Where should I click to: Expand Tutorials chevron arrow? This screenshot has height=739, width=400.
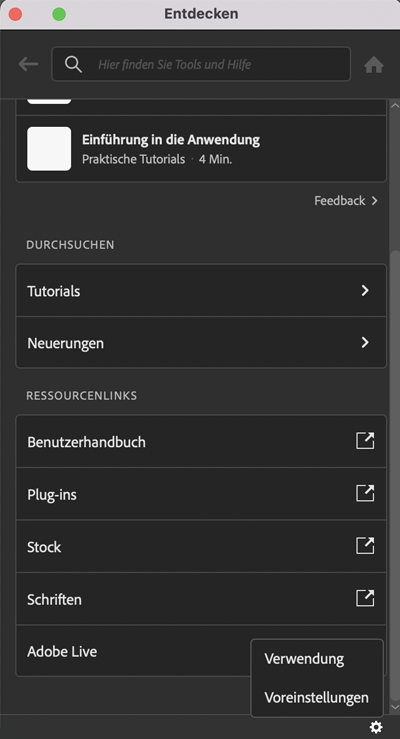pos(365,291)
